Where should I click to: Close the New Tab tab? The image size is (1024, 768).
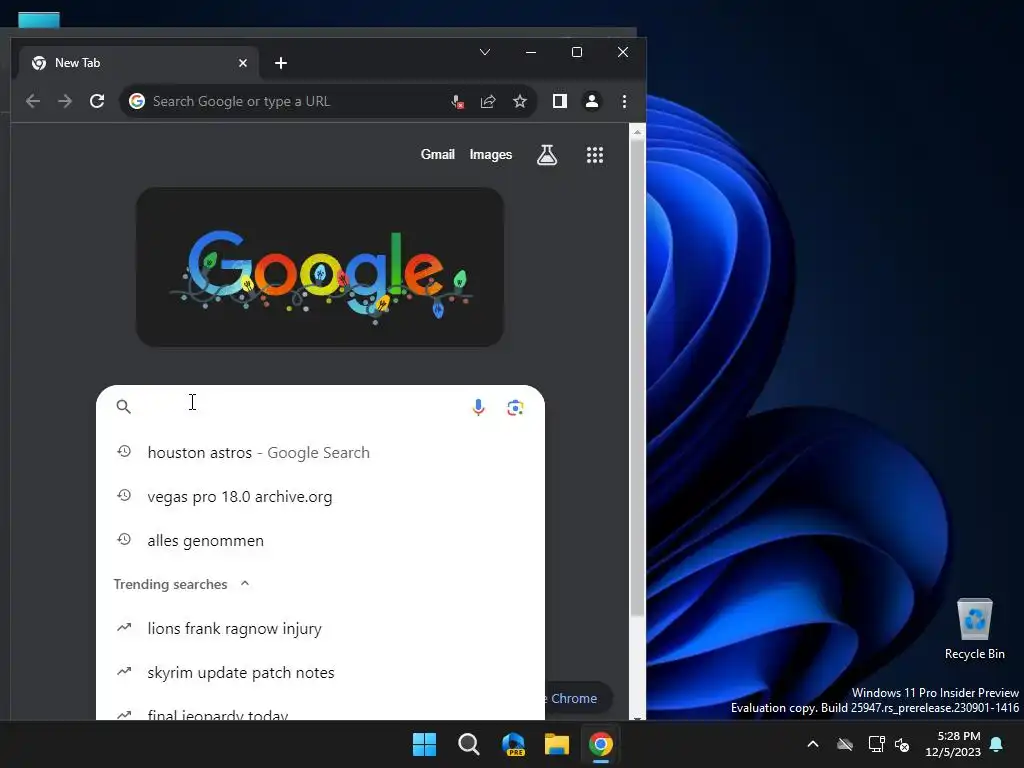tap(243, 63)
